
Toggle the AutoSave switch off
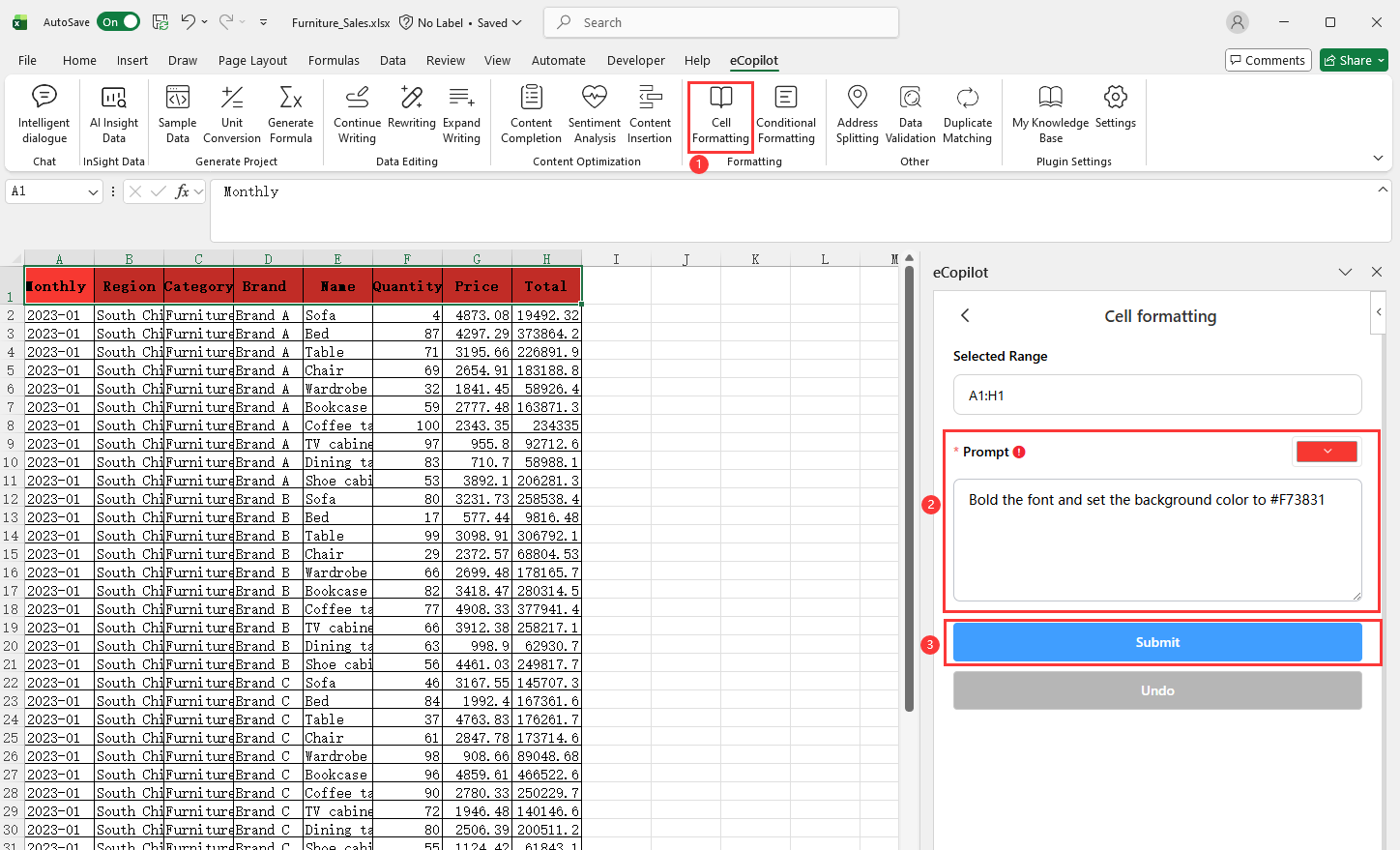tap(120, 22)
